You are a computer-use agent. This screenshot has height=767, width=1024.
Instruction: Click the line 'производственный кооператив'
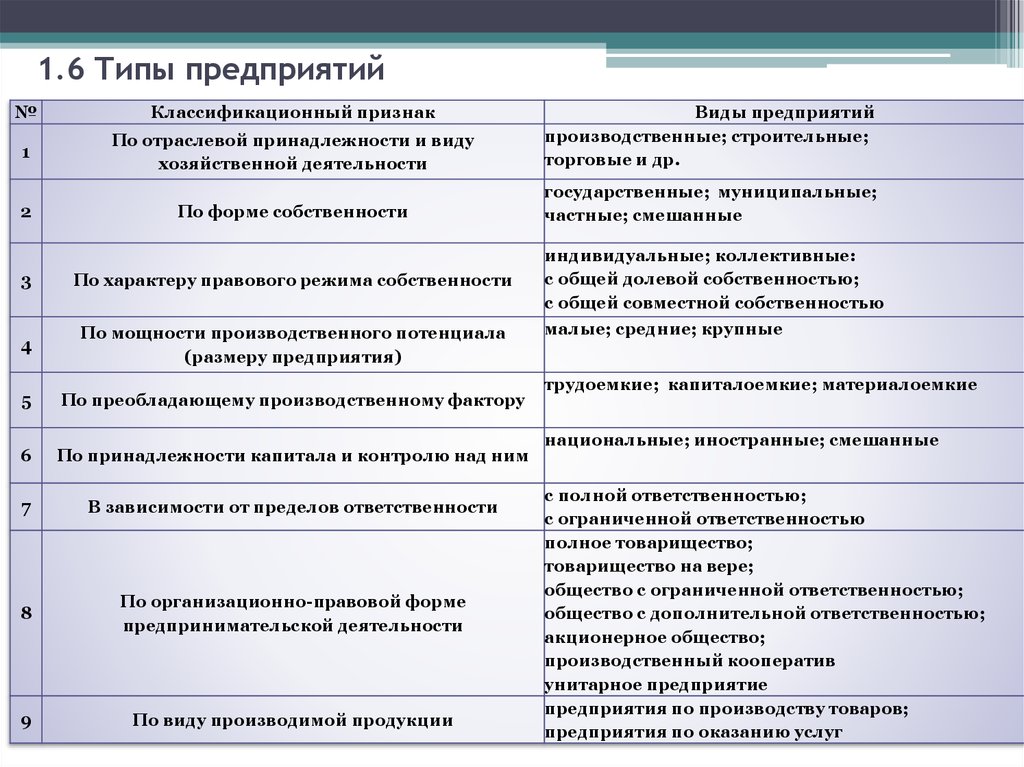tap(690, 661)
